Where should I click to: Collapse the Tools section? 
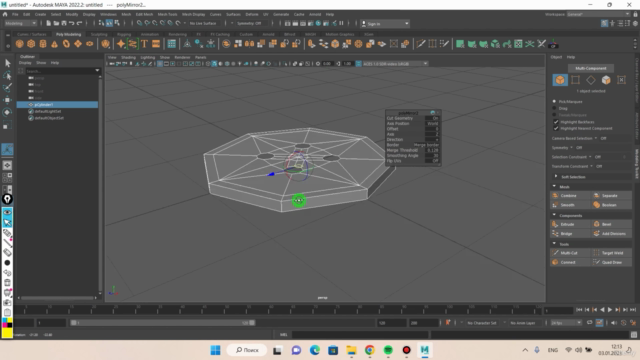coord(554,244)
